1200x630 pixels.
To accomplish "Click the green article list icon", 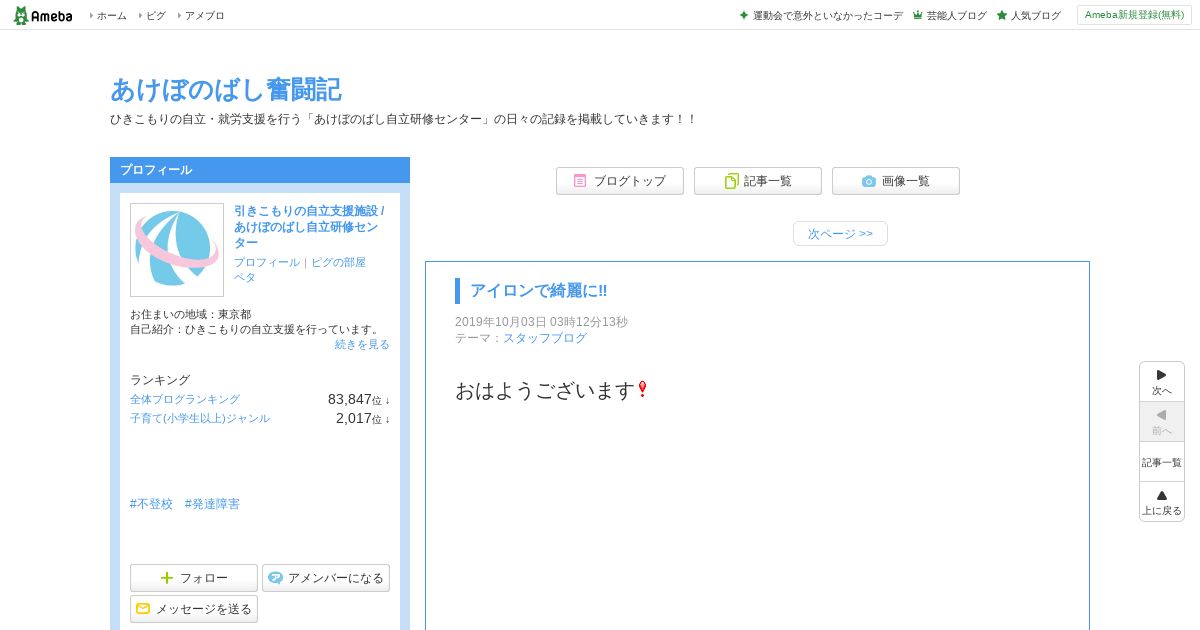I will point(731,181).
